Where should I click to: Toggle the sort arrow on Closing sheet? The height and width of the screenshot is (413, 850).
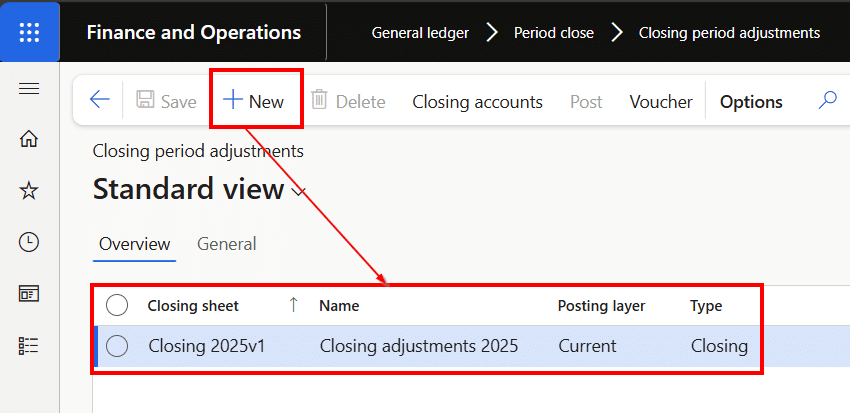pos(293,305)
